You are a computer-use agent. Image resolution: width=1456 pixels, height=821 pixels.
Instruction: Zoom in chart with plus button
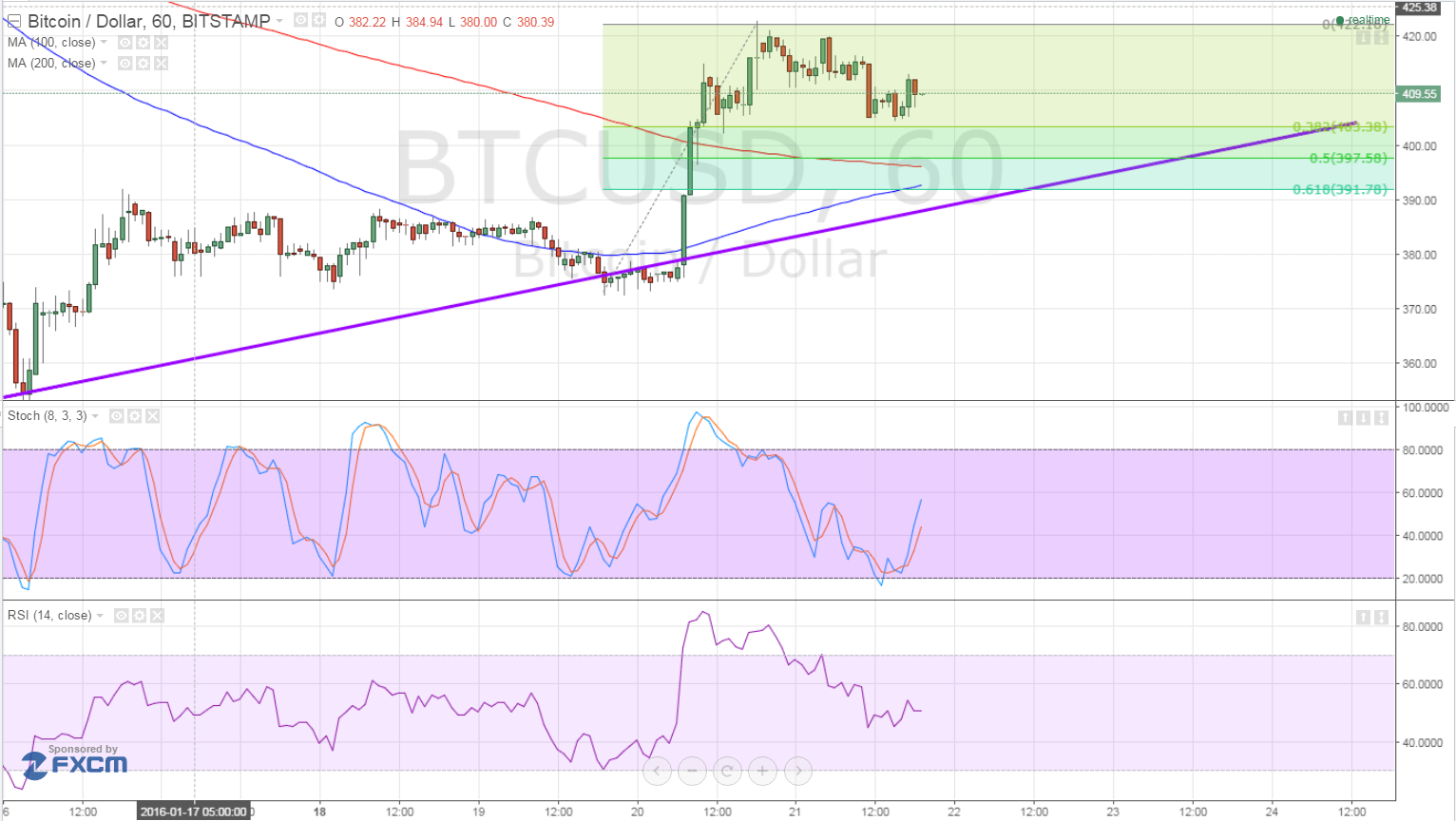tap(762, 771)
